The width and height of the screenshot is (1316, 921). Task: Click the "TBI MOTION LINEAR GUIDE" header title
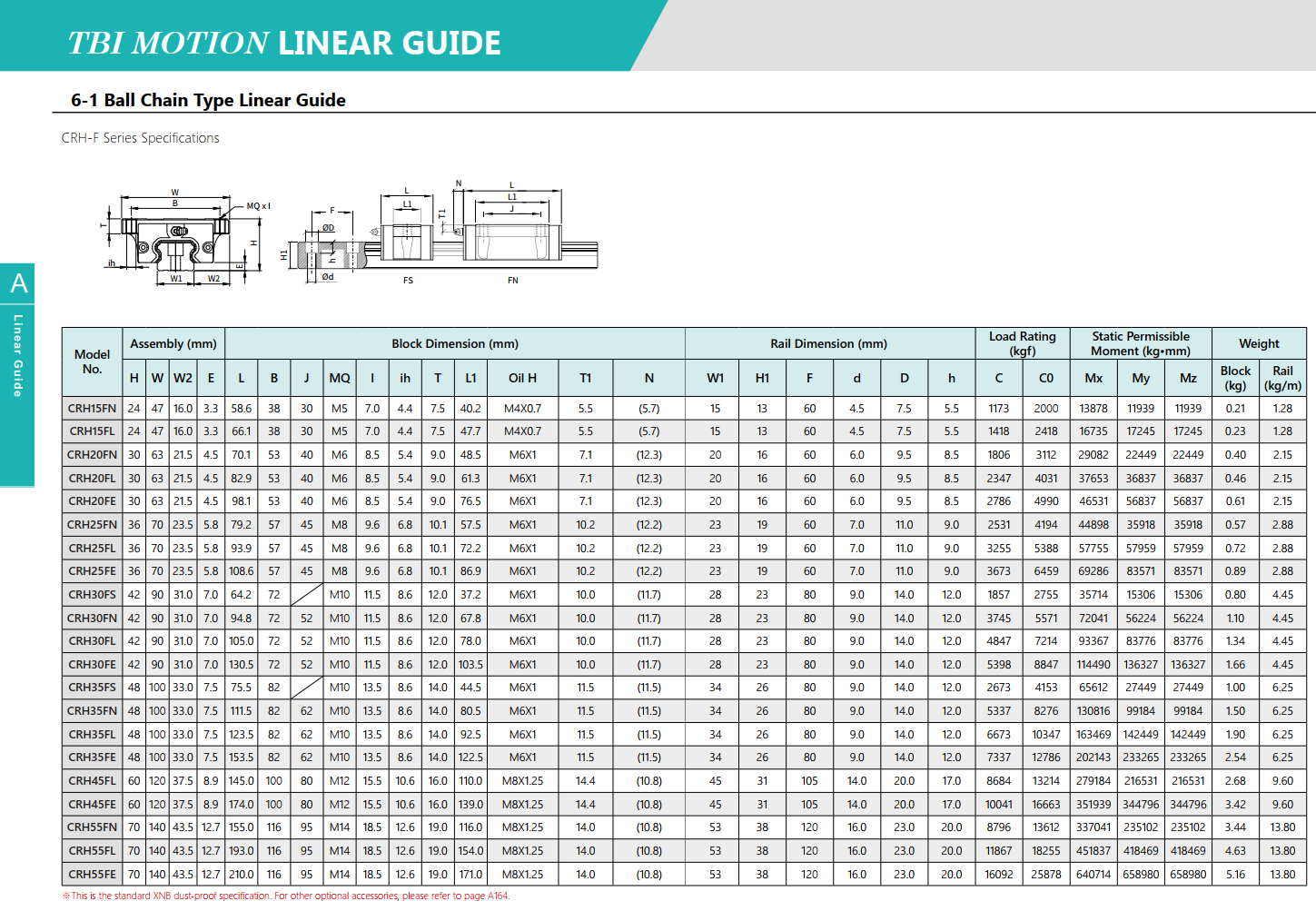tap(284, 43)
